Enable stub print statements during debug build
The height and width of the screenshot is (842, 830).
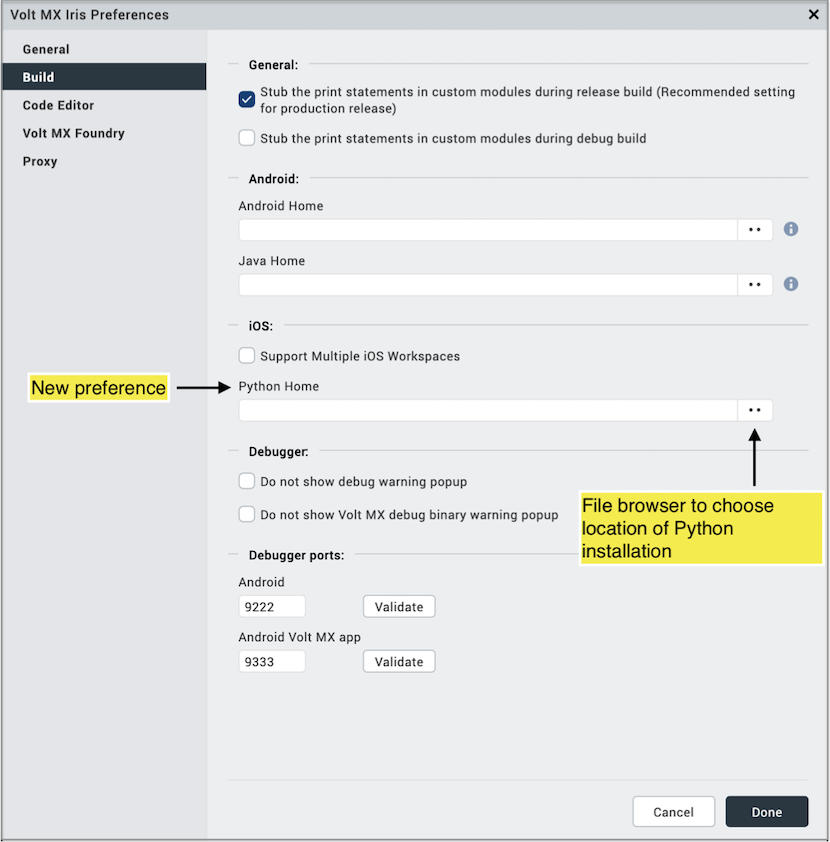tap(247, 138)
